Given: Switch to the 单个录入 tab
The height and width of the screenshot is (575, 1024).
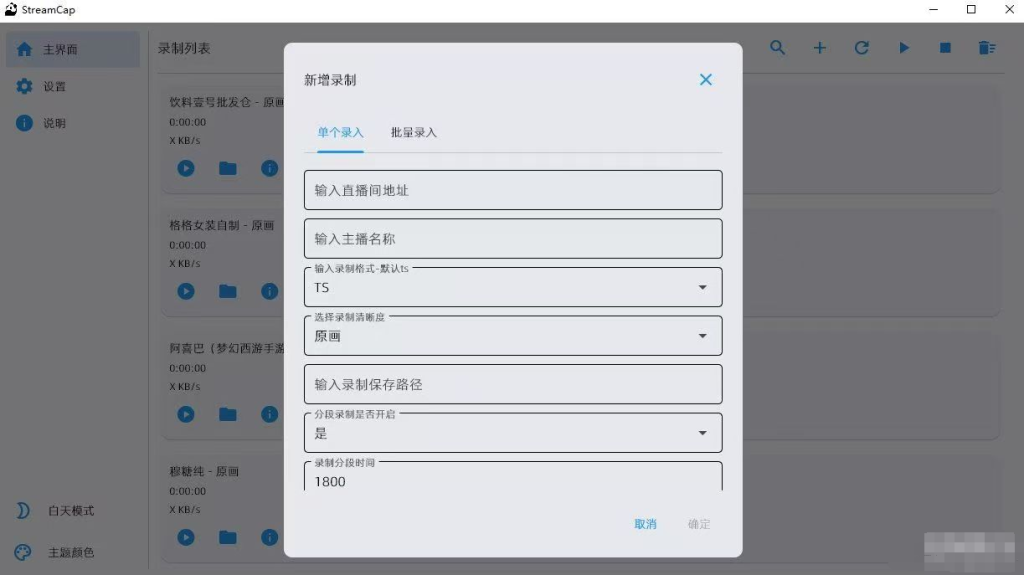Looking at the screenshot, I should pos(340,133).
